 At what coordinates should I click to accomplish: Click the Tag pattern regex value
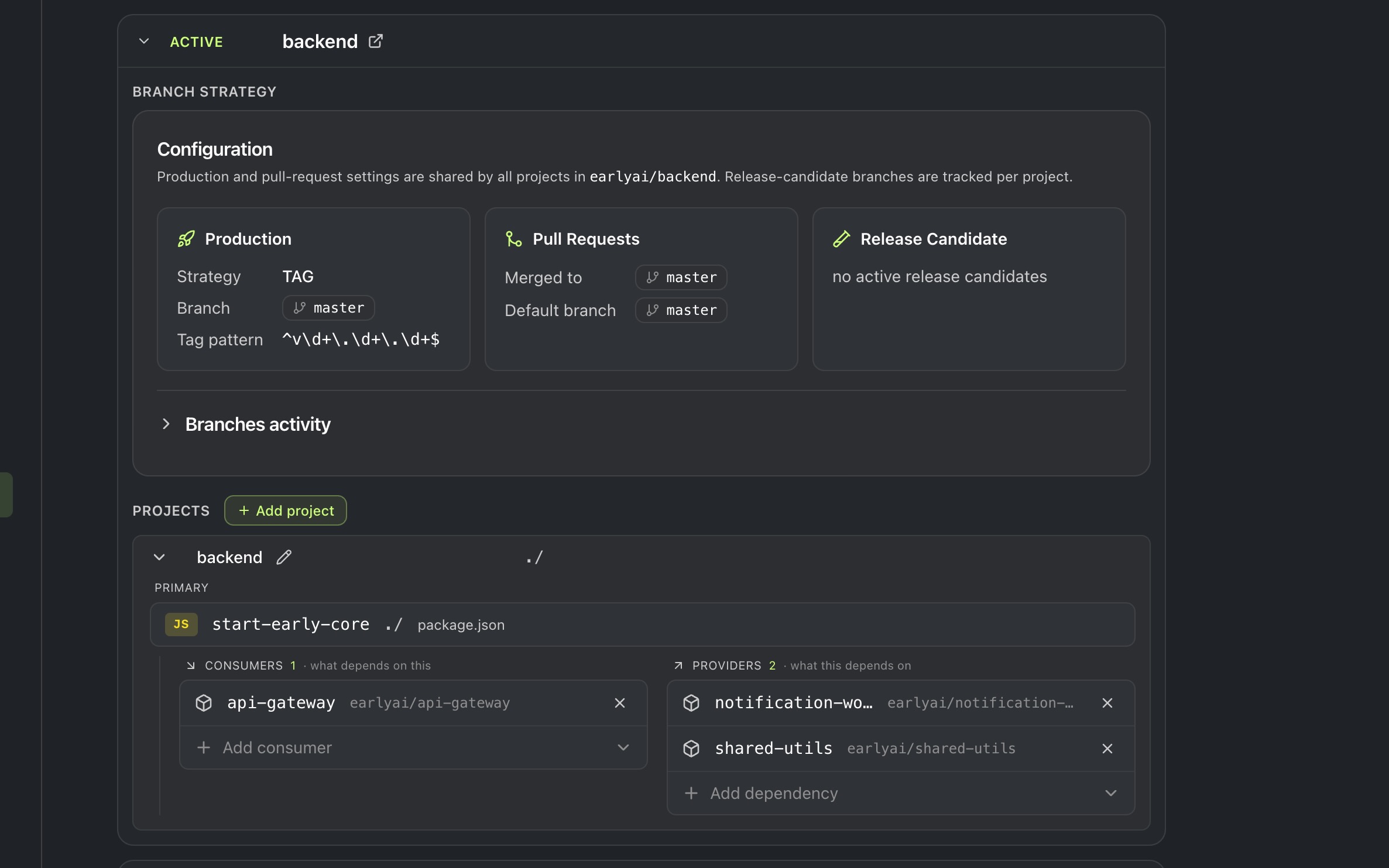[x=361, y=339]
